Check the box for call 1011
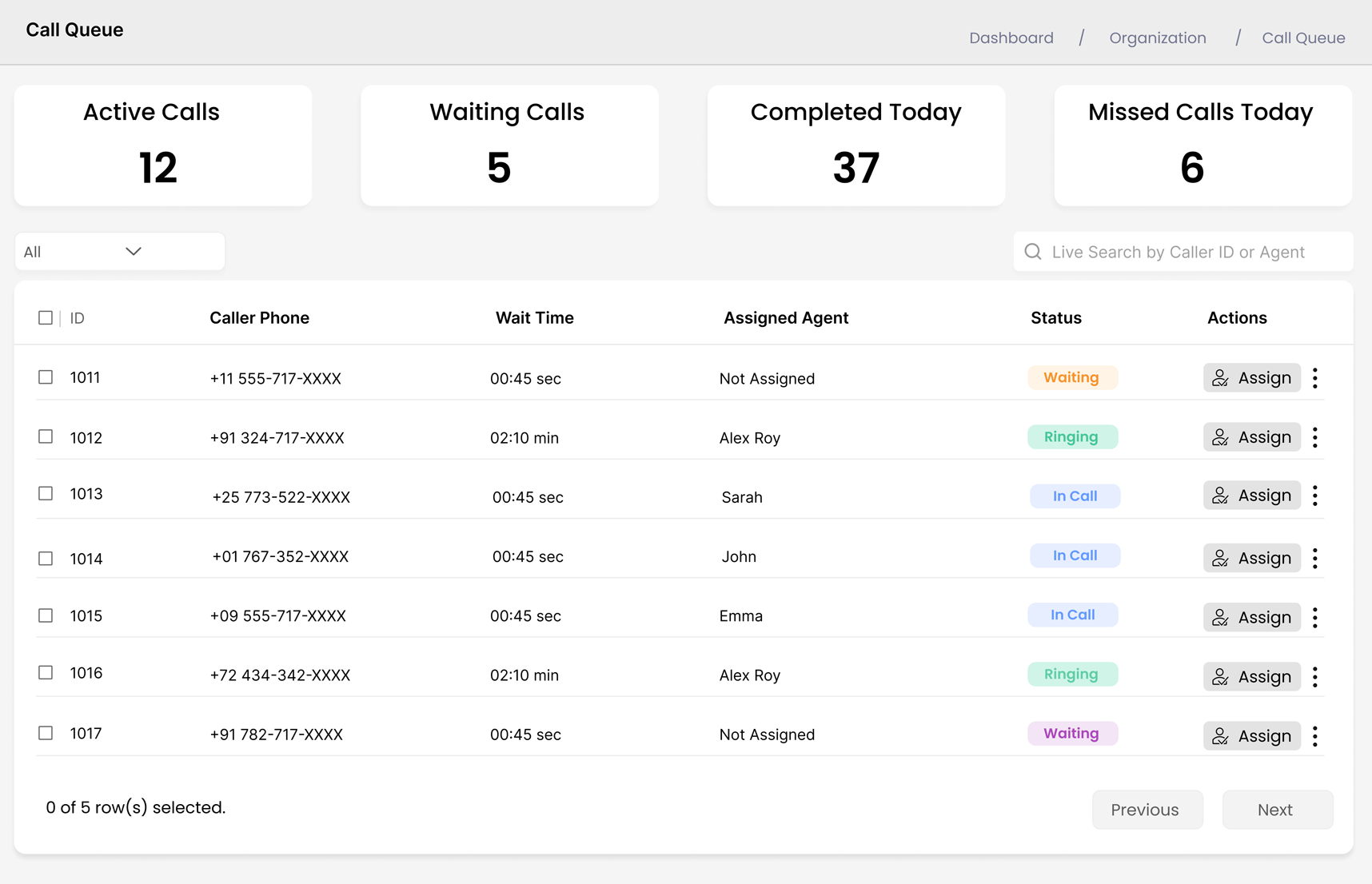 click(46, 377)
